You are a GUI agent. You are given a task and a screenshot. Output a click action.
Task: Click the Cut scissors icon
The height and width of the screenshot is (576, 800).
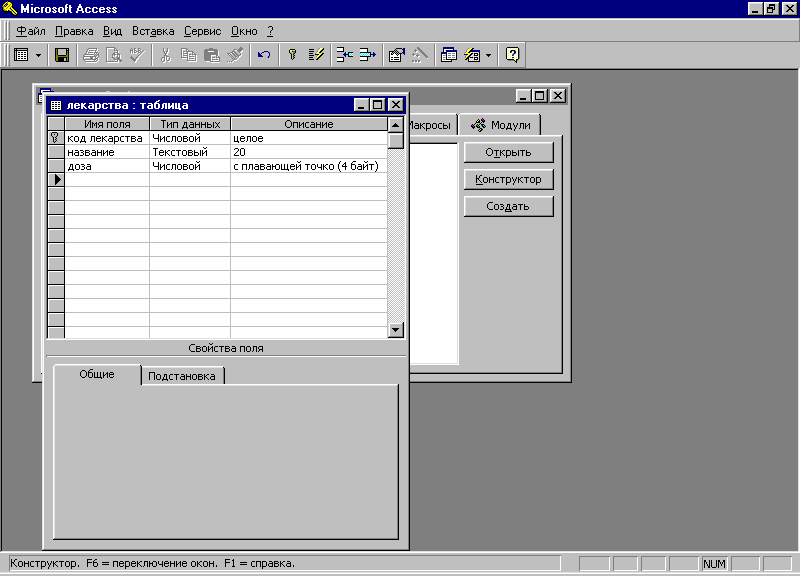tap(166, 55)
